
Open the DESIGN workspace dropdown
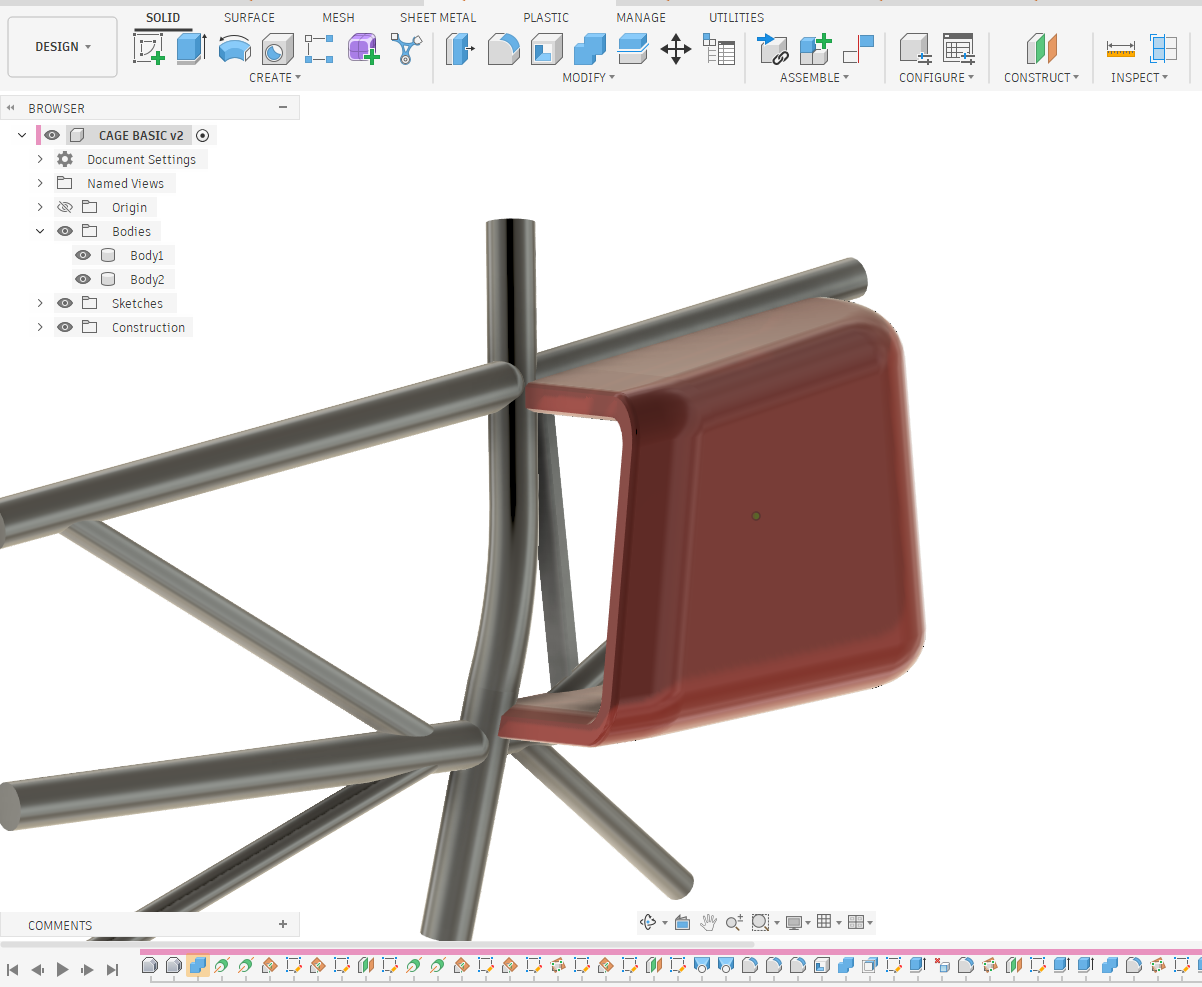63,47
